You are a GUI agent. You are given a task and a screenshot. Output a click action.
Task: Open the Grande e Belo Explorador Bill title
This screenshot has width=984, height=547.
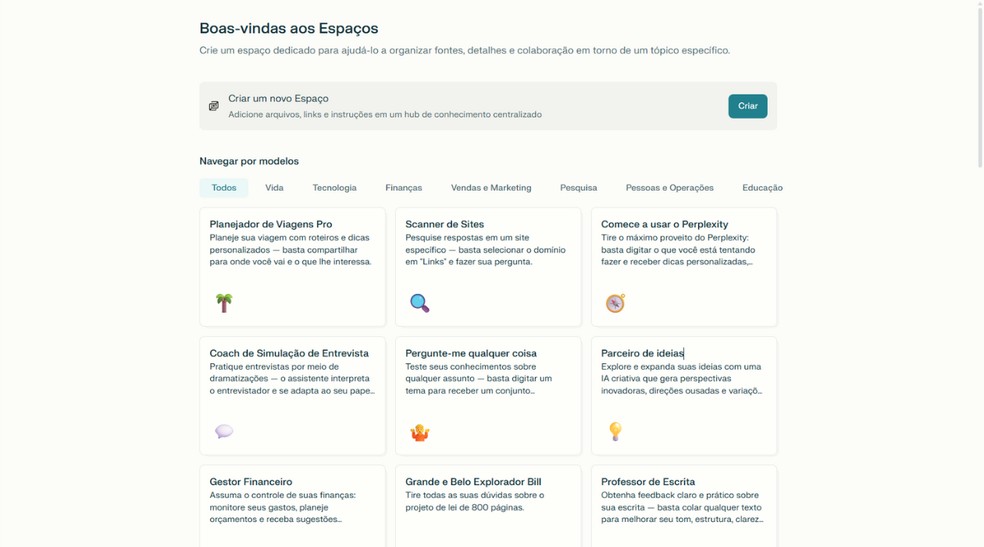tap(473, 482)
